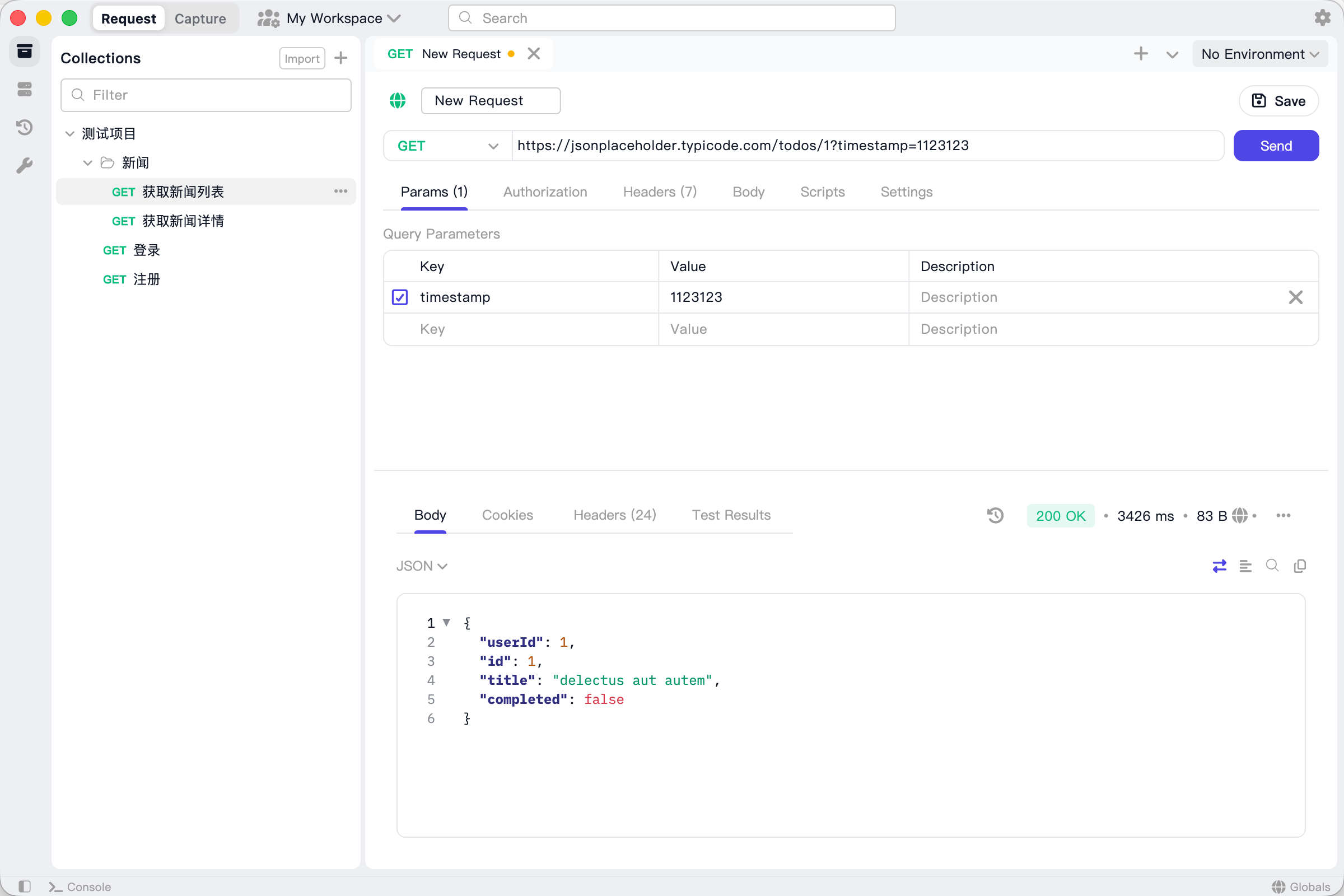Click the workspace team icon

(x=269, y=18)
